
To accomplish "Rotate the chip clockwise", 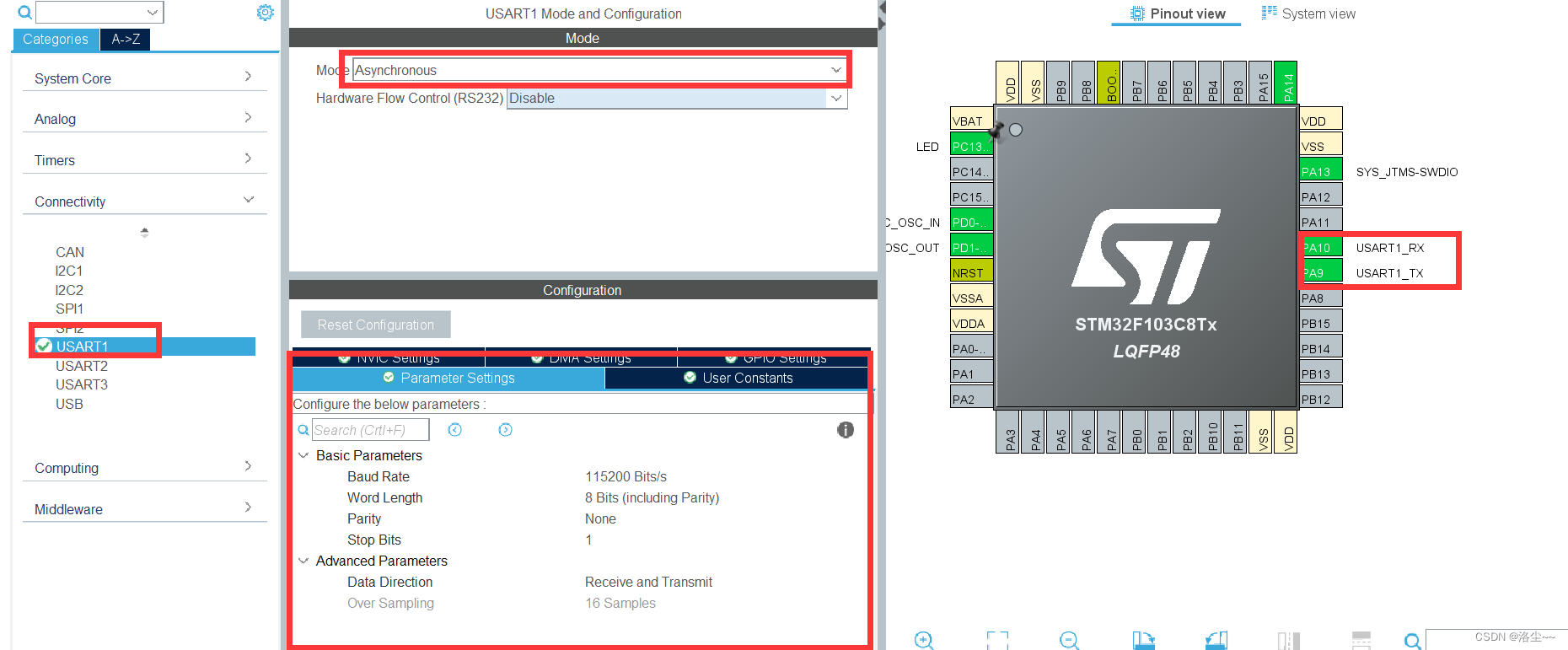I will pos(1143,640).
